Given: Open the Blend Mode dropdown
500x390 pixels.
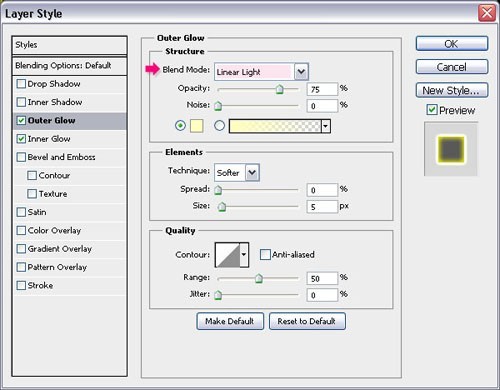Looking at the screenshot, I should tap(301, 72).
